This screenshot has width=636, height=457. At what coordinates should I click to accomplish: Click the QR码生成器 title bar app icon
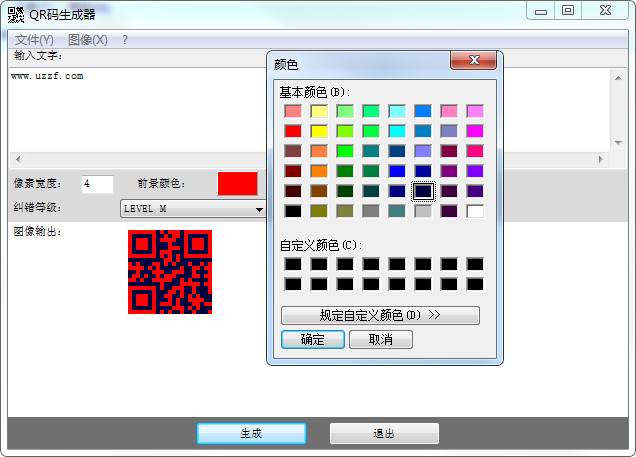(15, 14)
